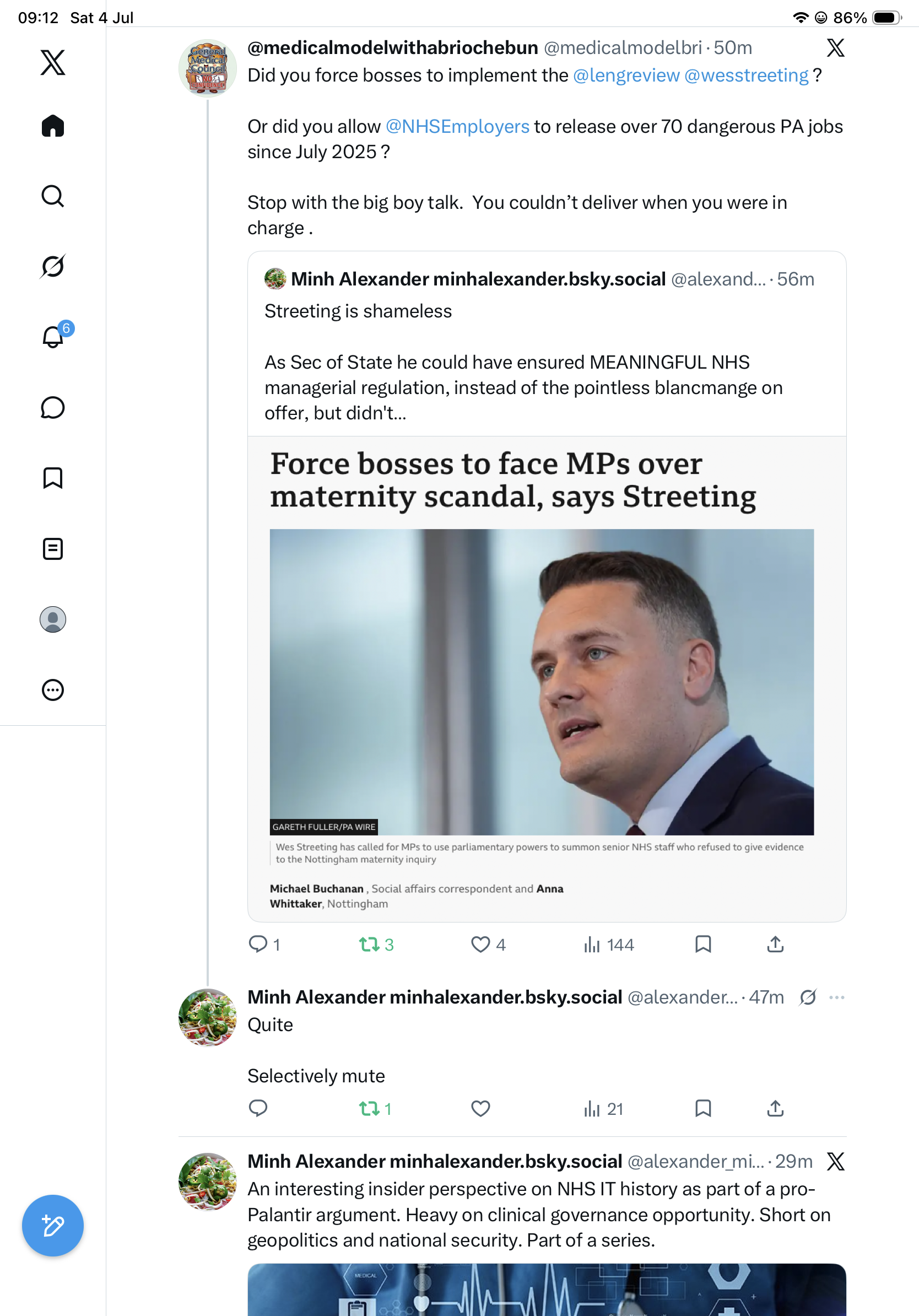Image resolution: width=919 pixels, height=1316 pixels.
Task: Open share menu on the 144-view post
Action: click(775, 944)
